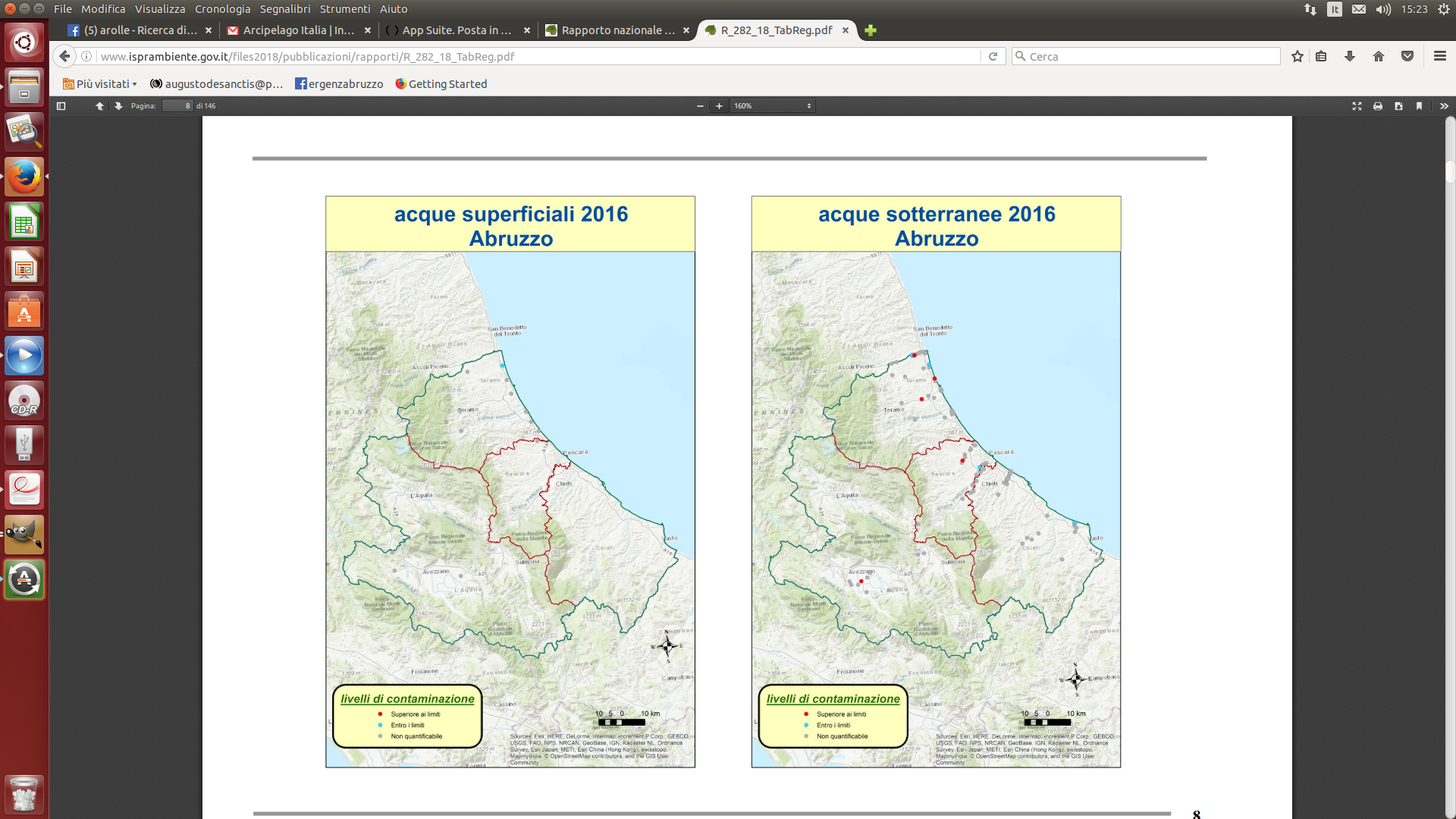
Task: Expand the Più visitati bookmarks folder
Action: click(x=100, y=84)
